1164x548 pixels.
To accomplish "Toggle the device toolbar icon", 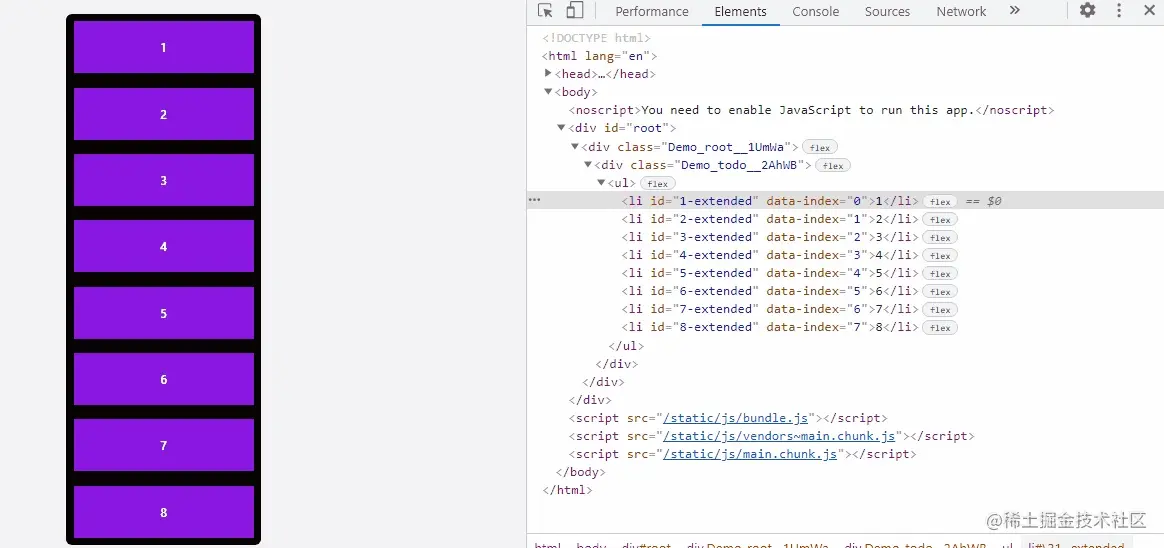I will click(574, 10).
